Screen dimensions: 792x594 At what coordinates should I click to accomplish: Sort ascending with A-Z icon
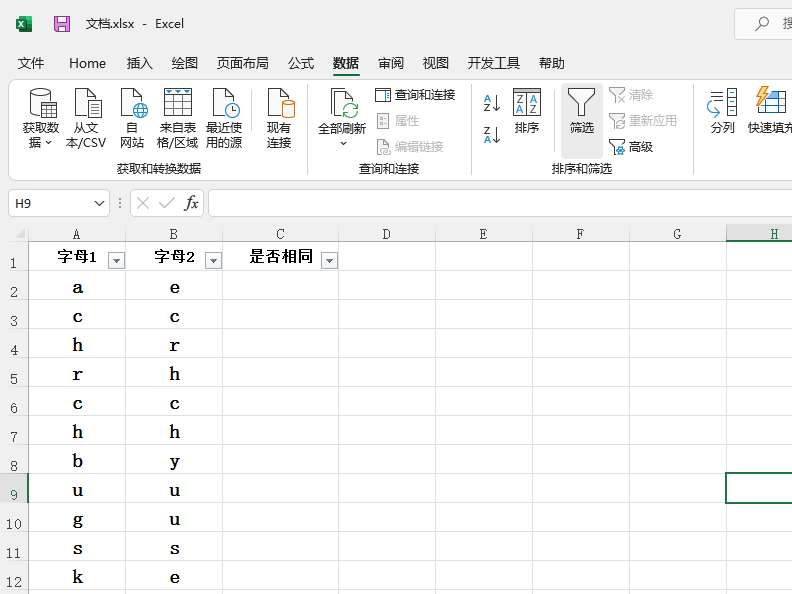tap(491, 103)
